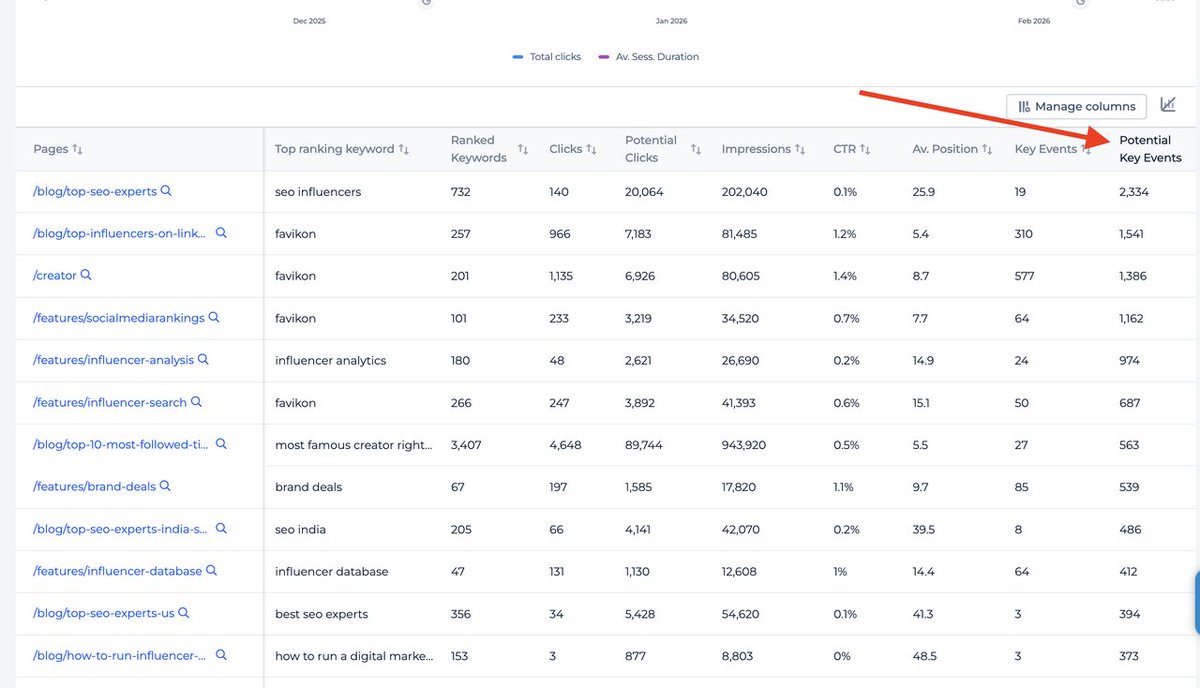Open the chart view icon beside Manage columns
The image size is (1200, 688).
pyautogui.click(x=1167, y=105)
